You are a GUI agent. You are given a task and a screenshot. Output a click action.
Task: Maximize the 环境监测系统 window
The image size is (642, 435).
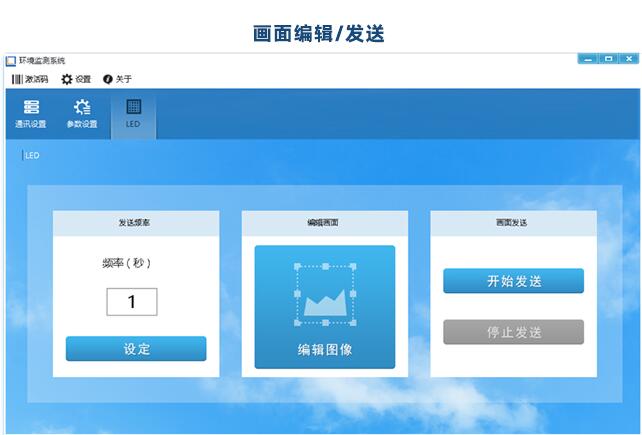point(608,59)
